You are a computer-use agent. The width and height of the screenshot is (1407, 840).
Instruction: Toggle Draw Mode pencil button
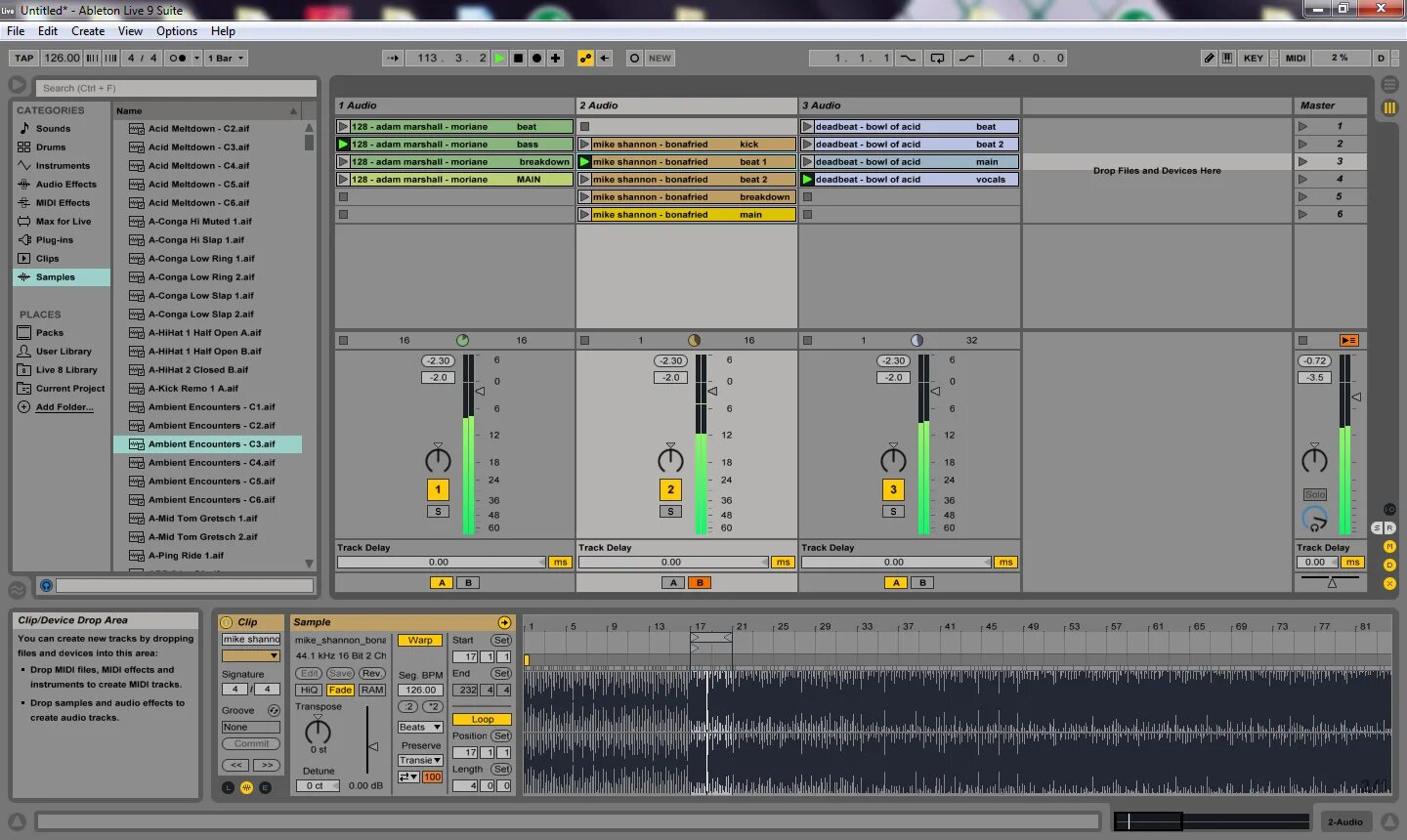point(1210,58)
